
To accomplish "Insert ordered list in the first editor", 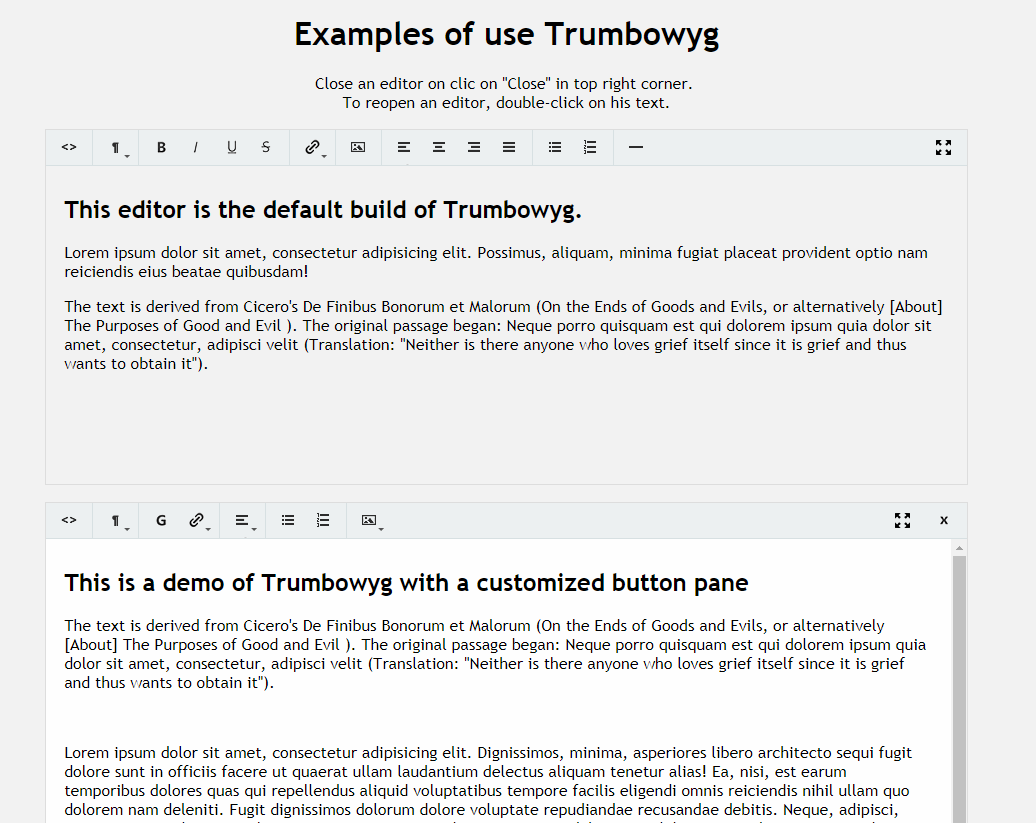I will 590,147.
